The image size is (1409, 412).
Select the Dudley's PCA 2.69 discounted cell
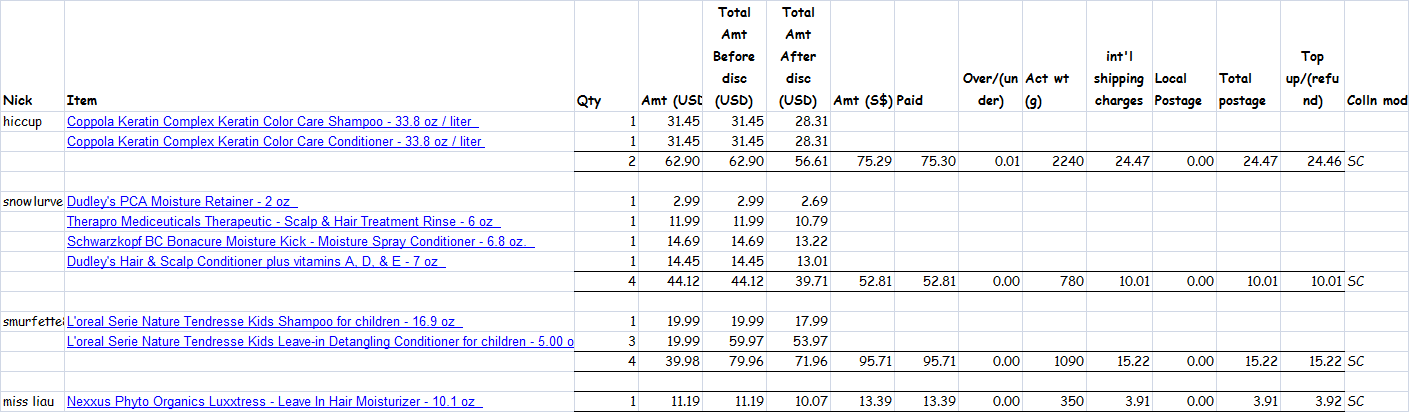[x=798, y=201]
